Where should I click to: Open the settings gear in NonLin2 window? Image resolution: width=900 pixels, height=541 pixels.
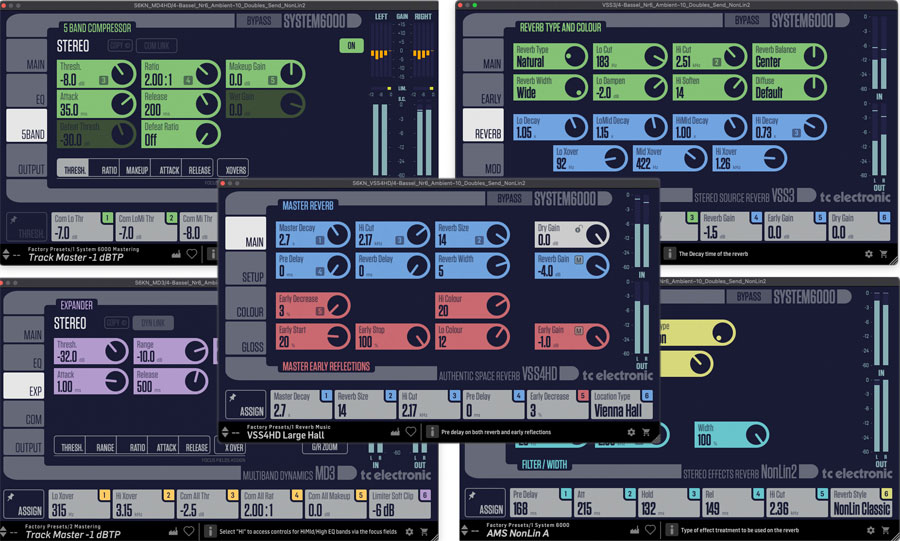tap(871, 530)
